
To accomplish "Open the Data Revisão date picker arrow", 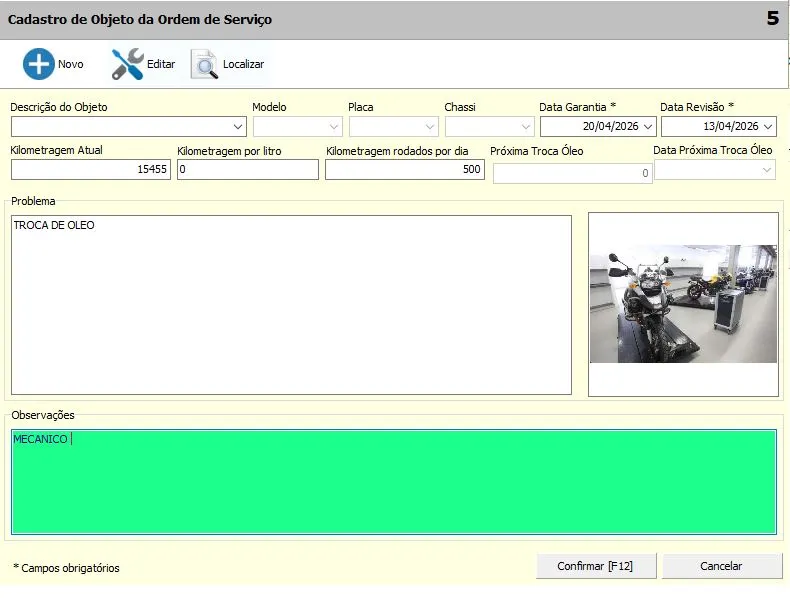I will 768,126.
